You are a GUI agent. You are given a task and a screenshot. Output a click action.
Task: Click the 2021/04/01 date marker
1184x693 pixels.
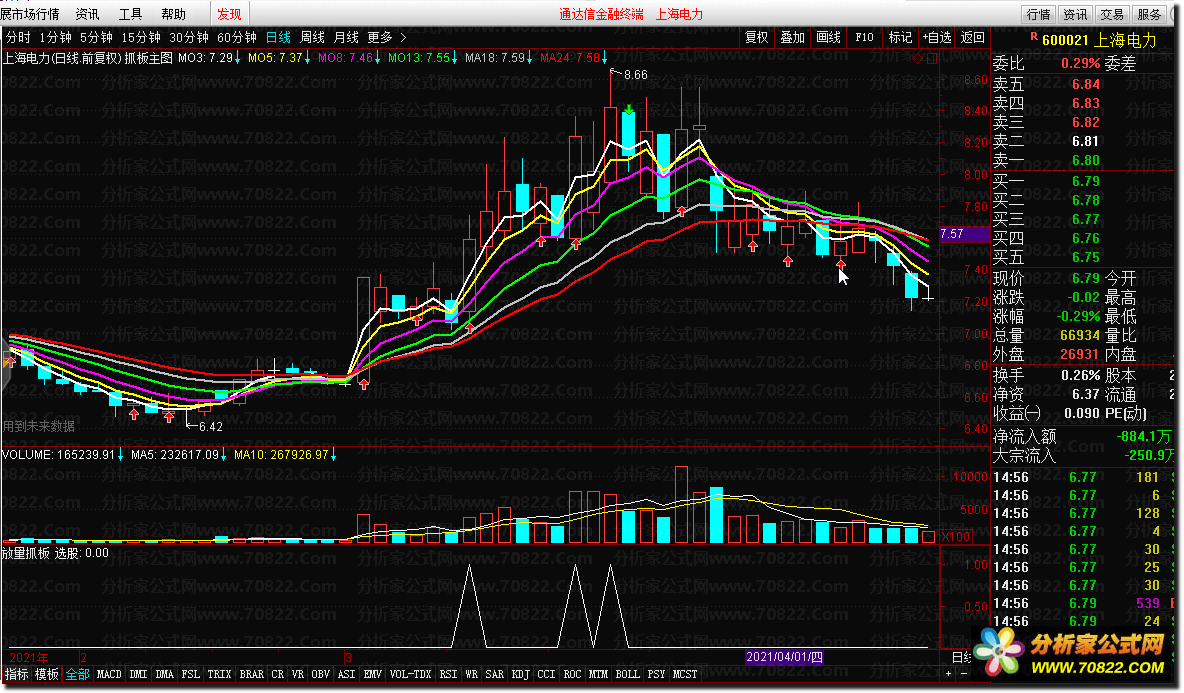(785, 657)
